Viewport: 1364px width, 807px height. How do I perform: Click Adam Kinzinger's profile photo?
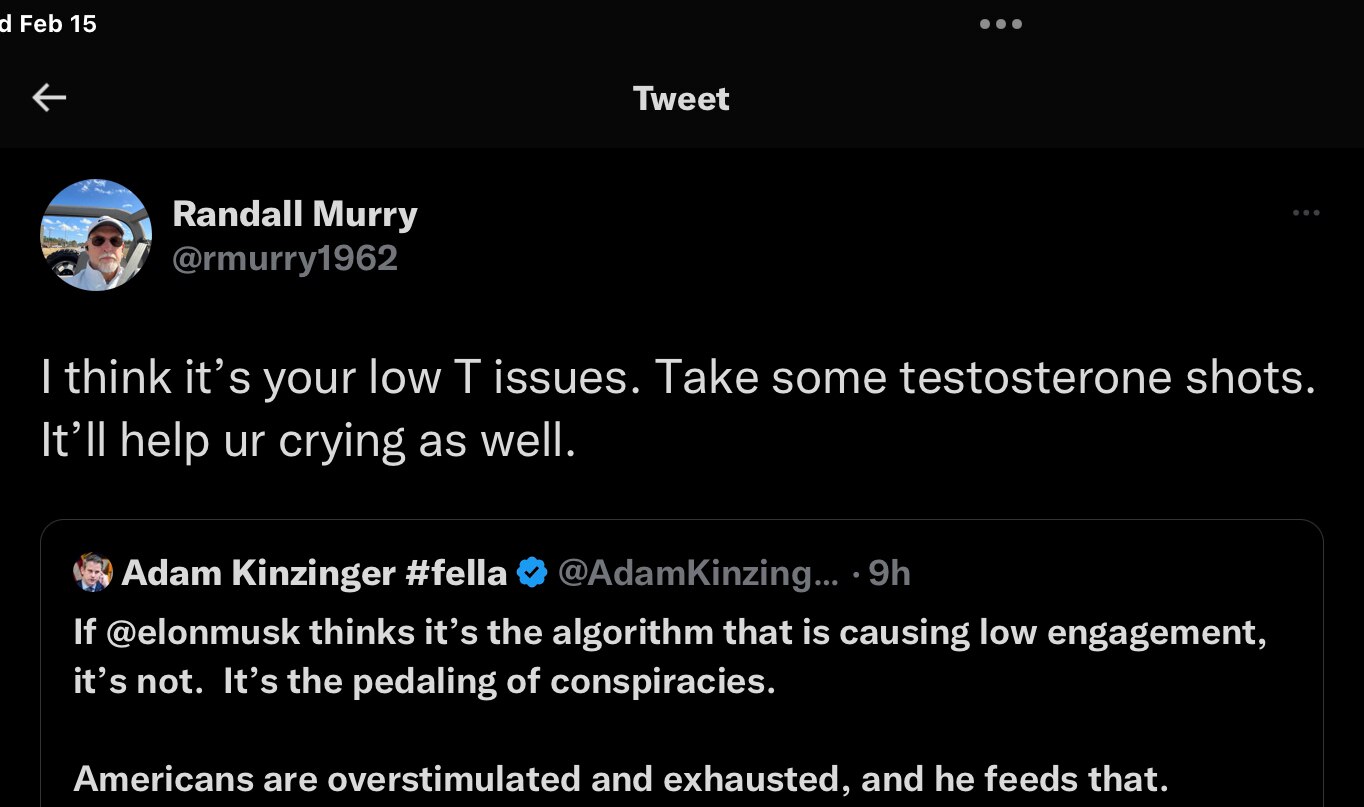tap(93, 572)
